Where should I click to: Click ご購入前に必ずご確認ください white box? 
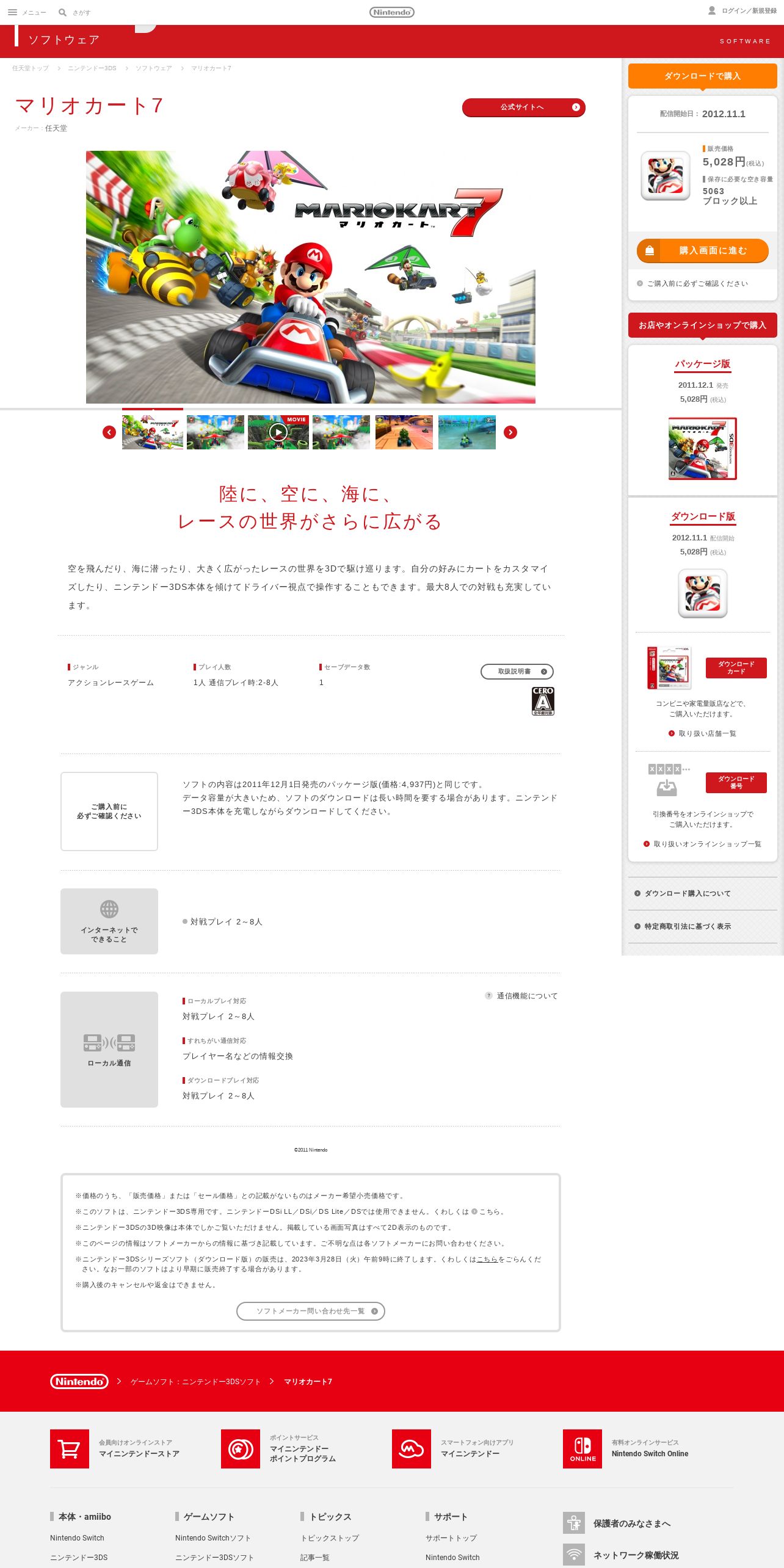109,811
